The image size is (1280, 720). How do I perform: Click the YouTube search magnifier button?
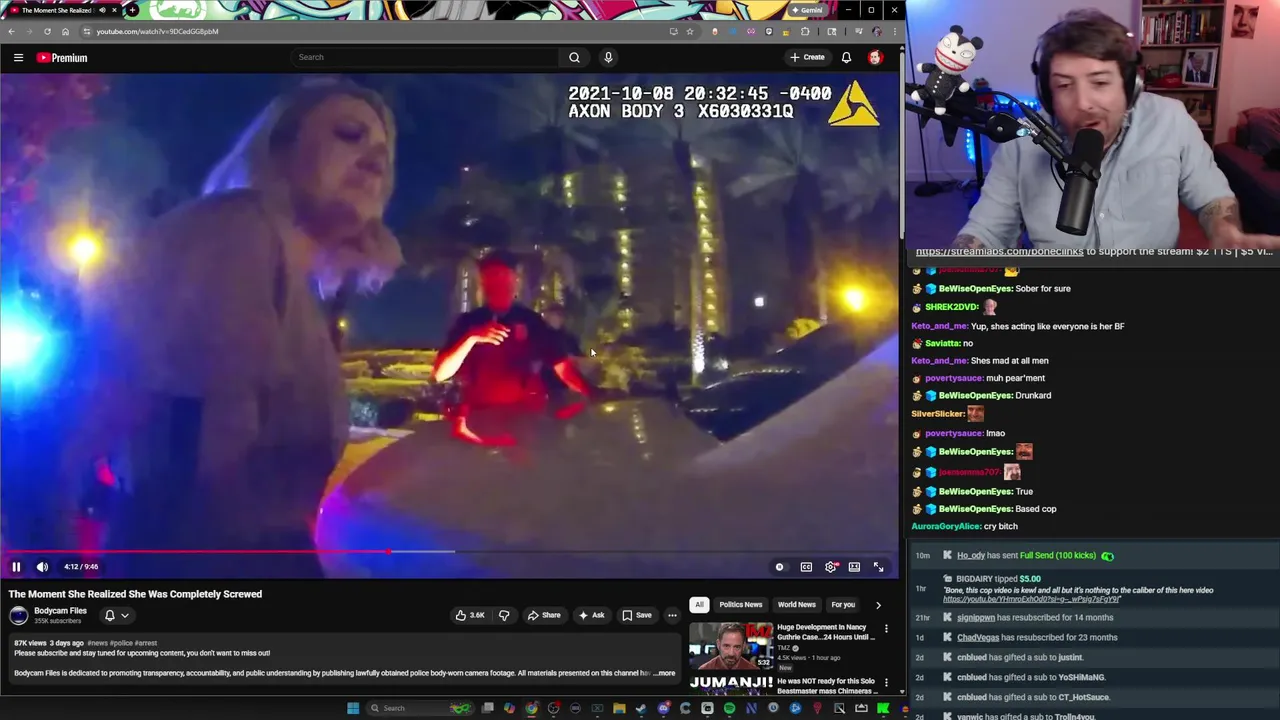(574, 57)
